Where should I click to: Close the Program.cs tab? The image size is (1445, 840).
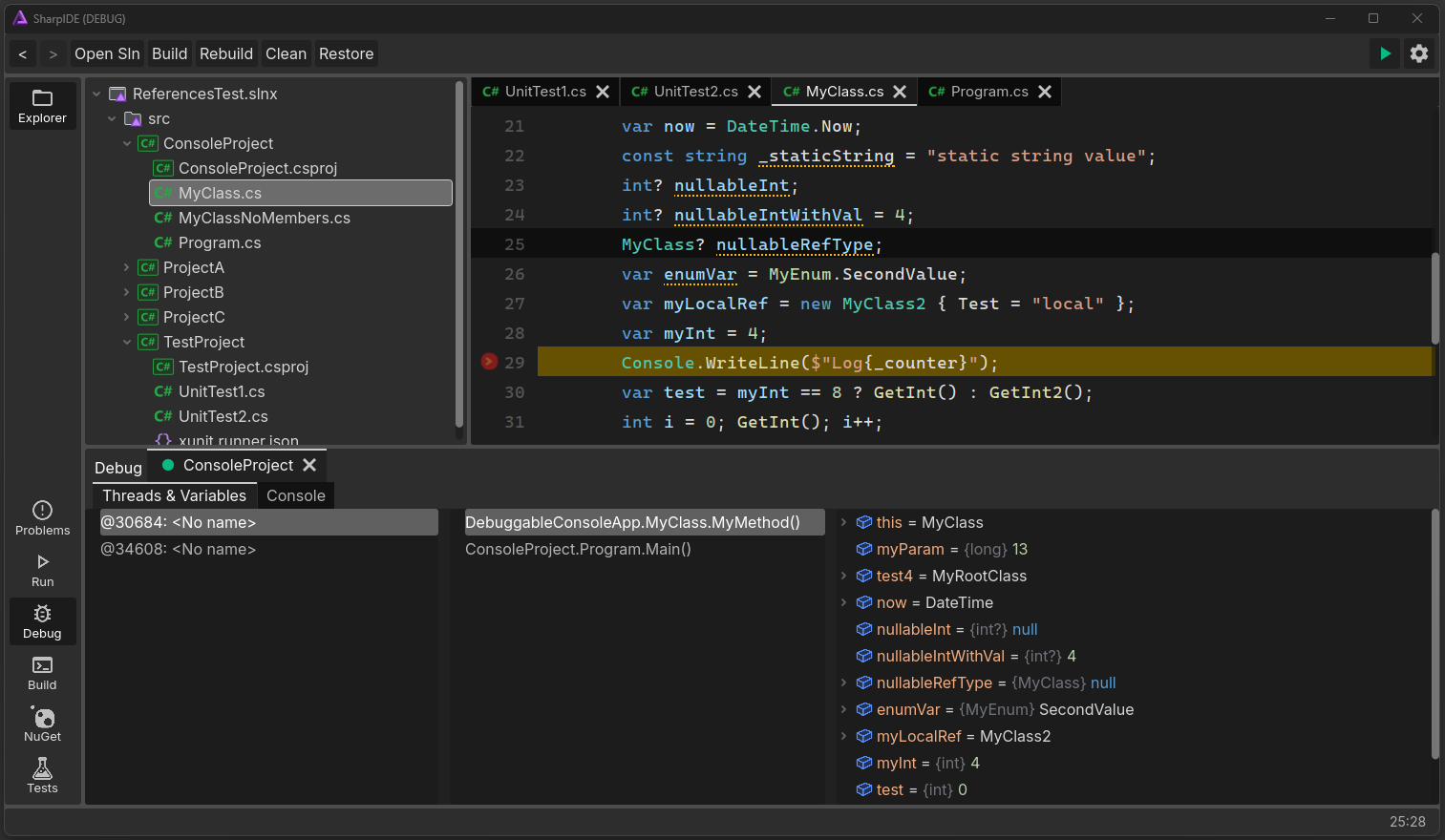[x=1045, y=92]
